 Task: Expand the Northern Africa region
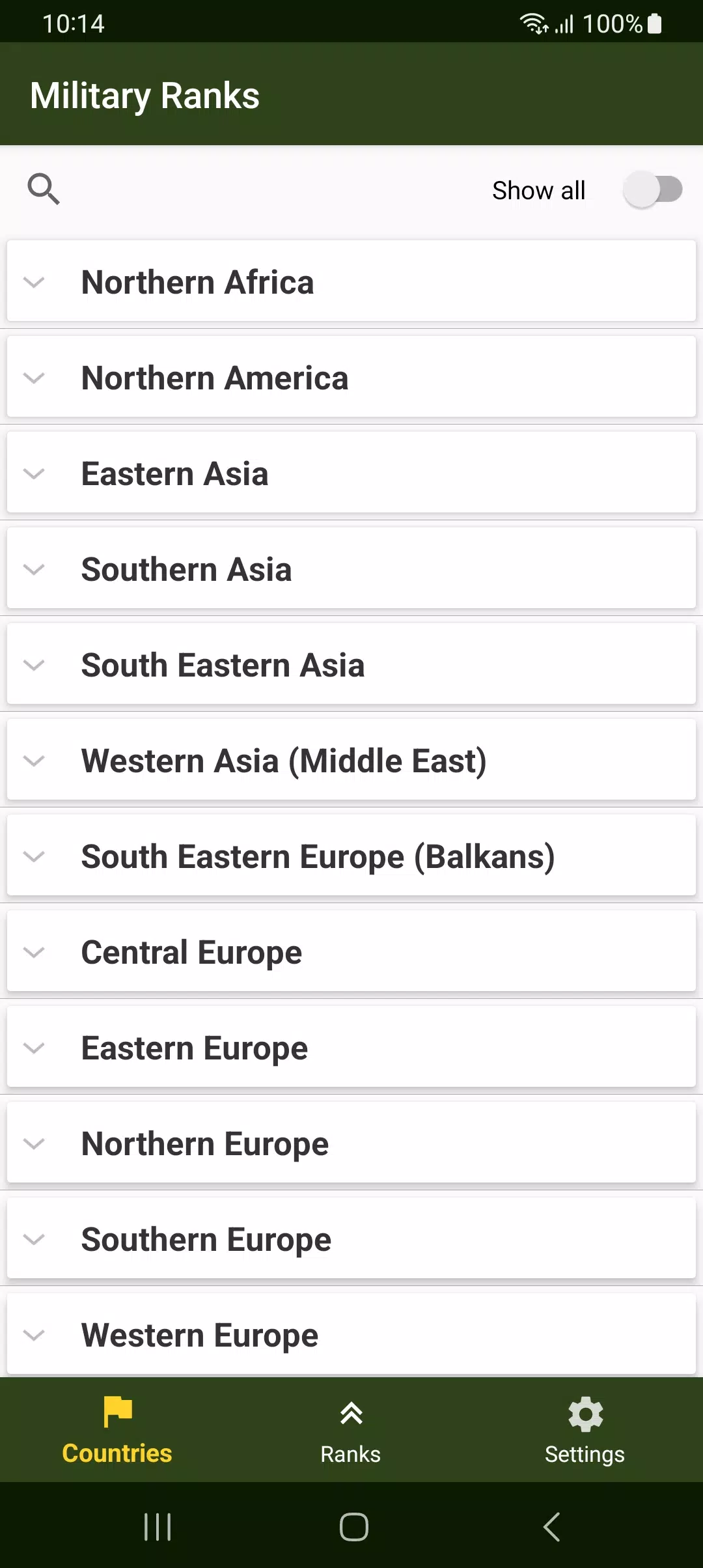pos(351,281)
